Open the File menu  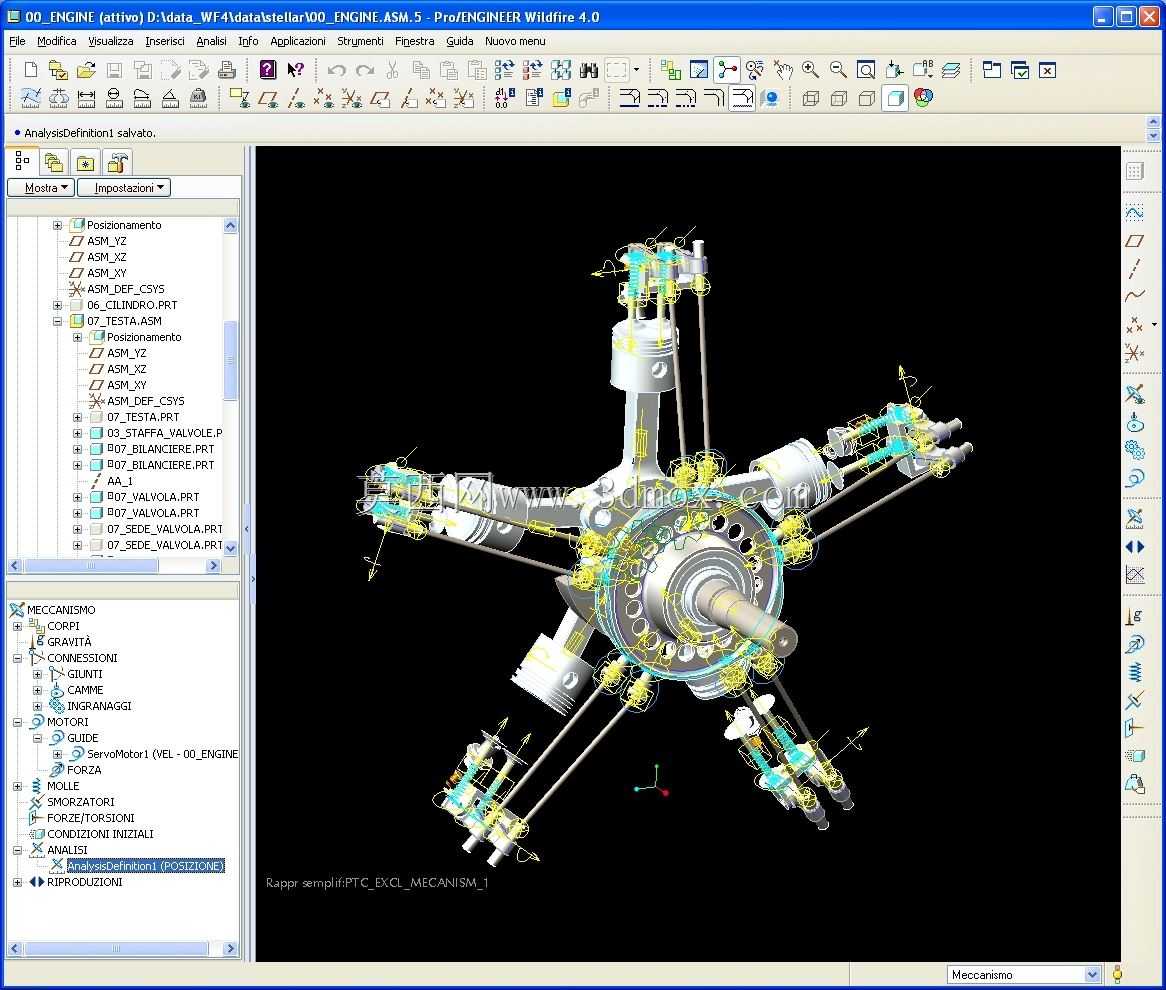[17, 41]
